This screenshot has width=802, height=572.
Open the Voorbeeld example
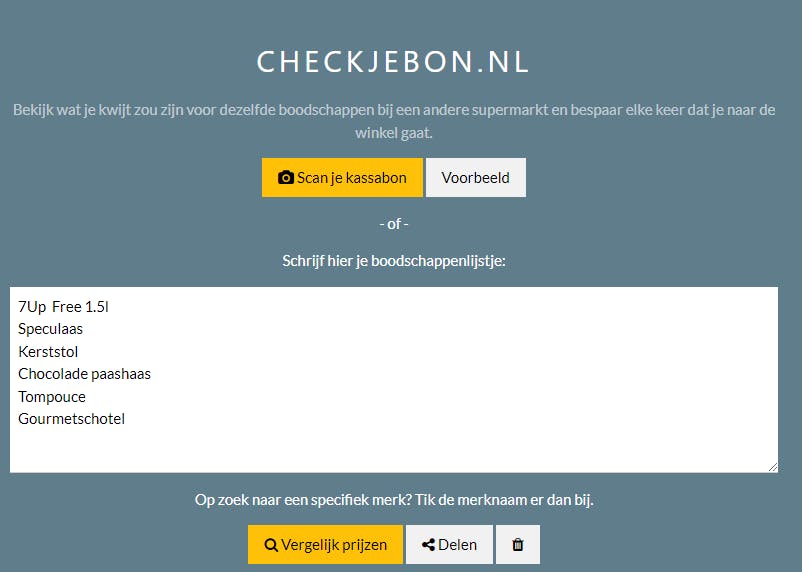[475, 178]
